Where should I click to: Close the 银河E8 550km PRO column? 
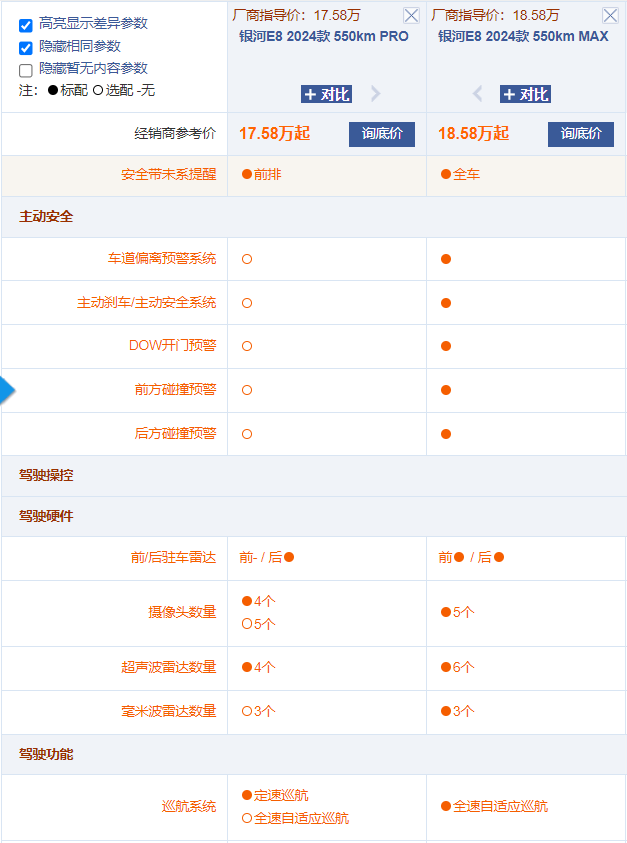(x=411, y=16)
